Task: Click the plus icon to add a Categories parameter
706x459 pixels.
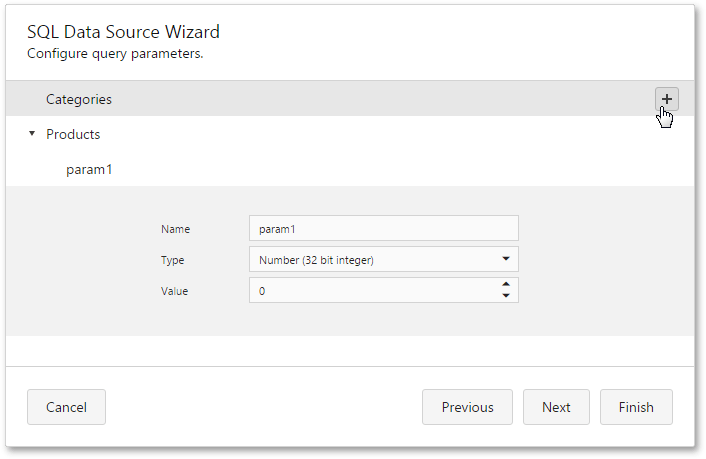Action: point(667,99)
